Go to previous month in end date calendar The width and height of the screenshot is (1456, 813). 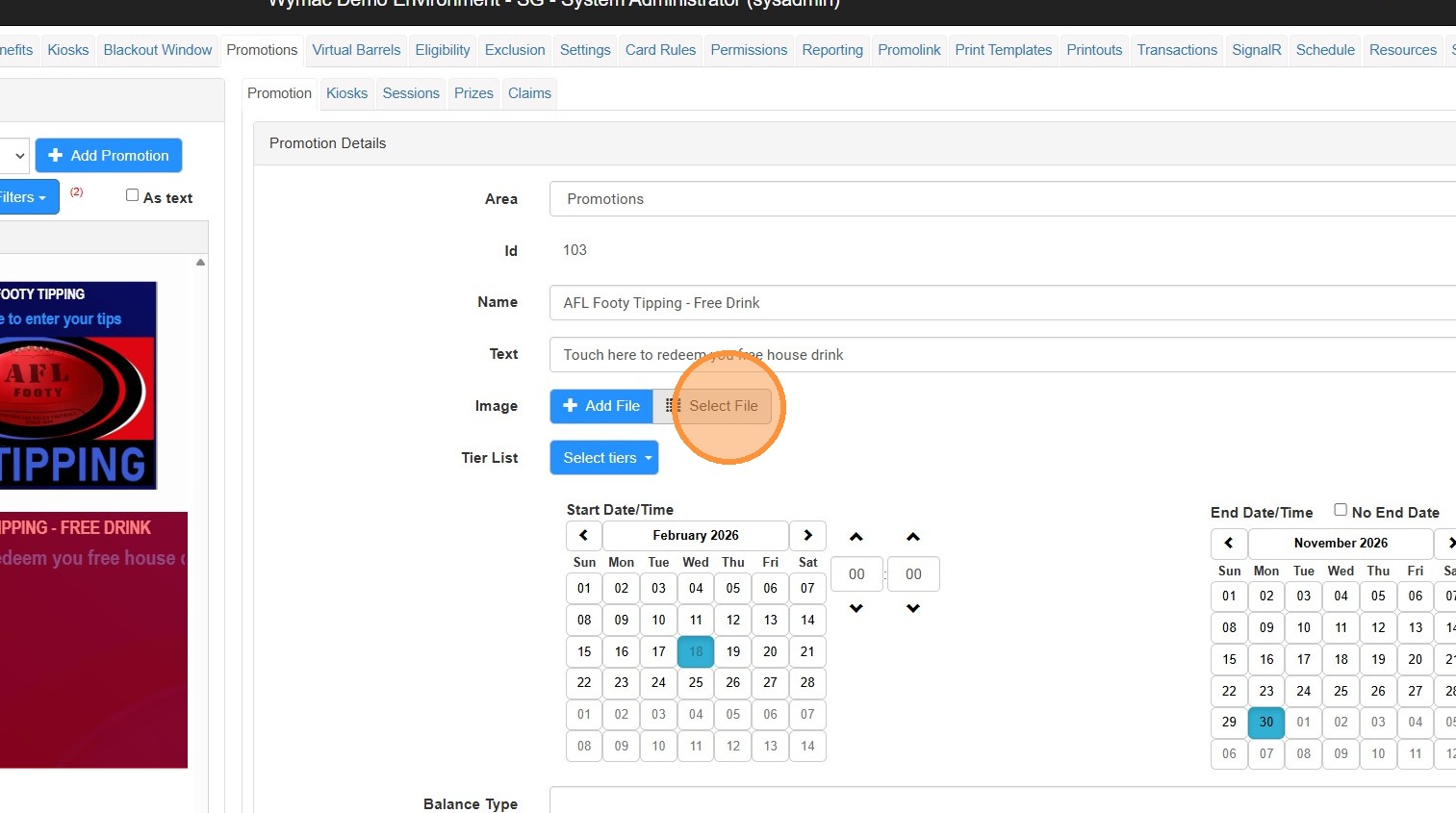[1229, 544]
